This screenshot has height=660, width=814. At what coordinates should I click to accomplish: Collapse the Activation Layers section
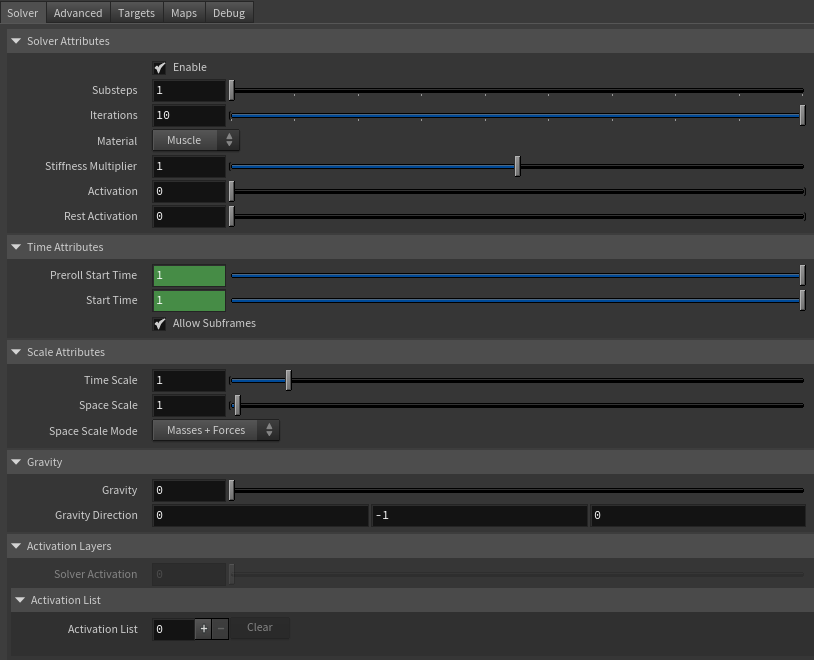16,546
